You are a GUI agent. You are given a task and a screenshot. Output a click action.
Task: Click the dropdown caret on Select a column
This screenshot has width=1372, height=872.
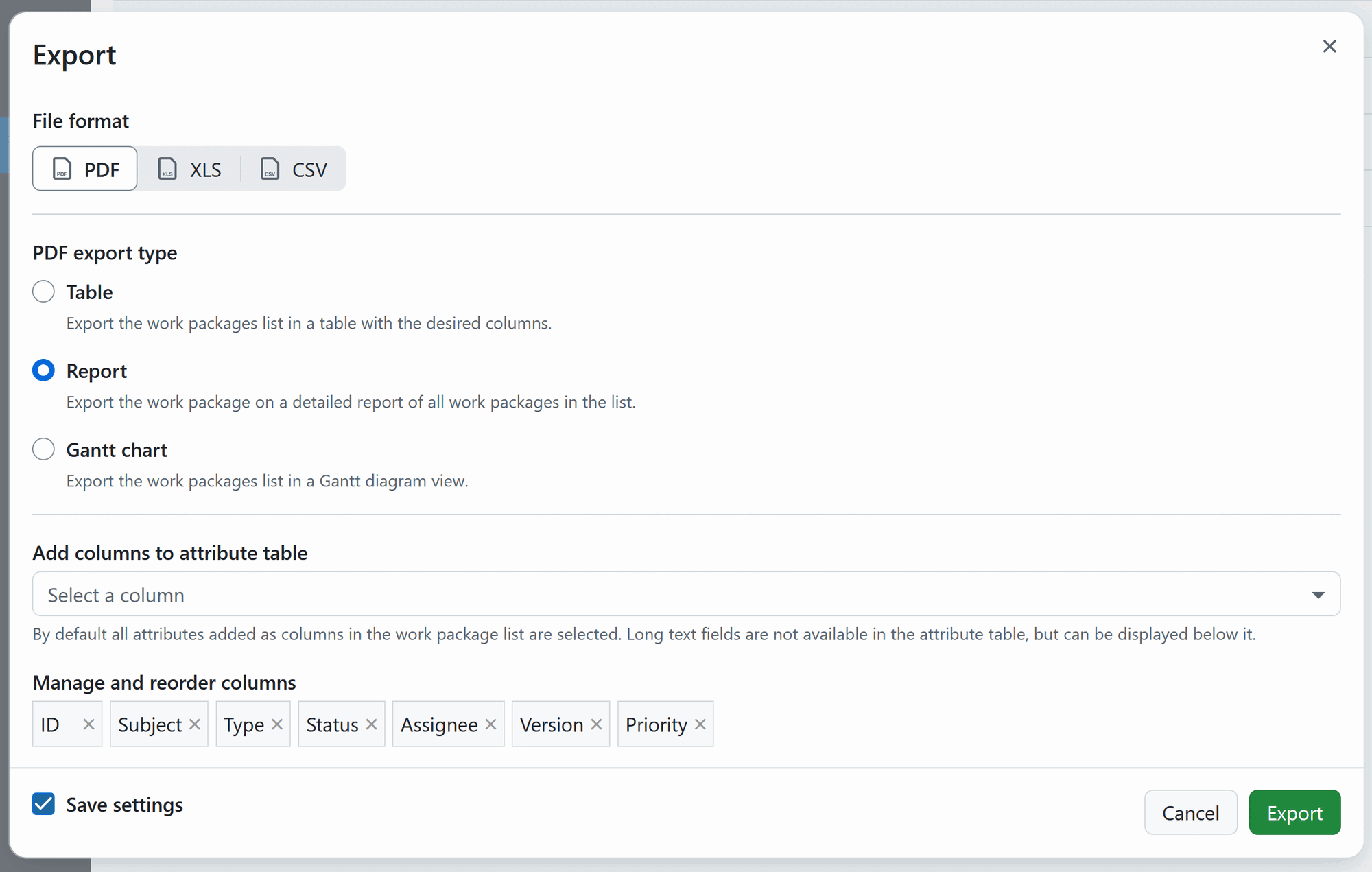pos(1317,594)
